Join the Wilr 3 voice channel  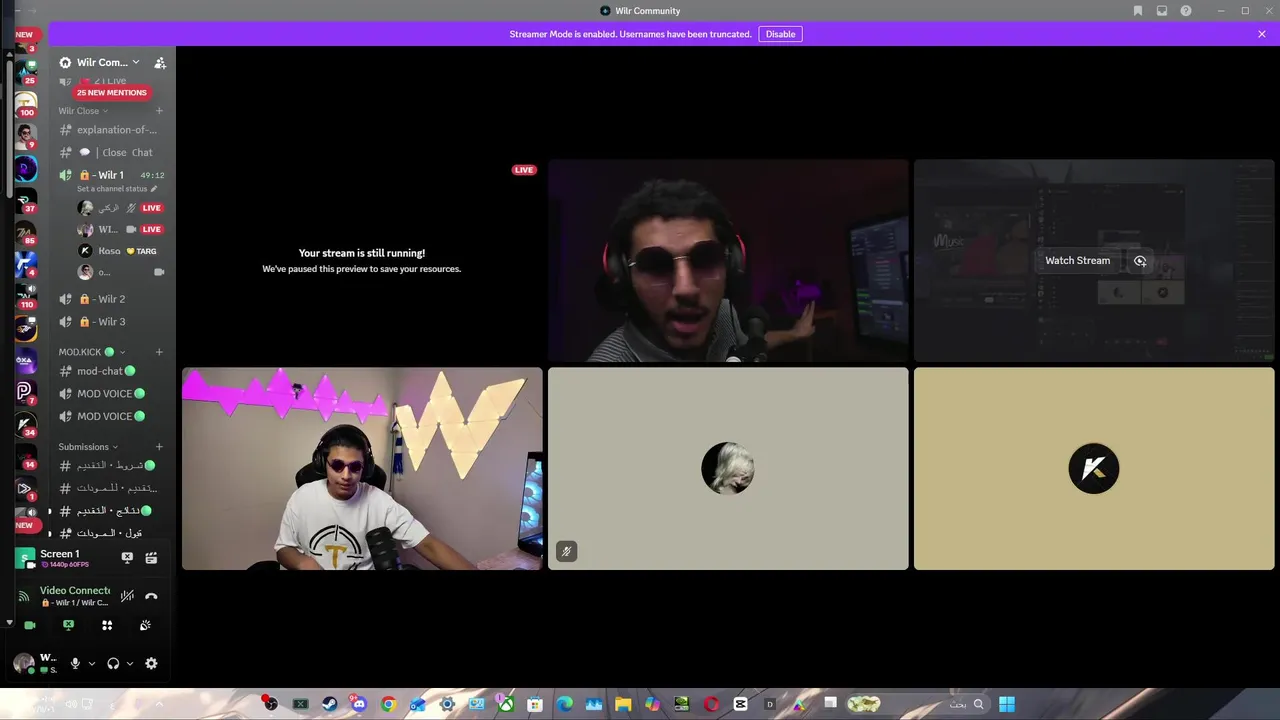pyautogui.click(x=110, y=322)
